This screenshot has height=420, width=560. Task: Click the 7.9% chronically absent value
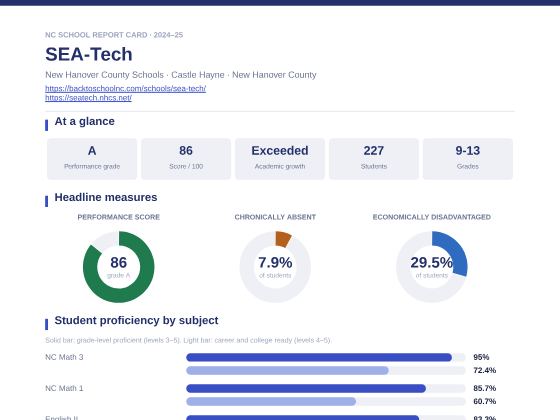click(x=275, y=262)
